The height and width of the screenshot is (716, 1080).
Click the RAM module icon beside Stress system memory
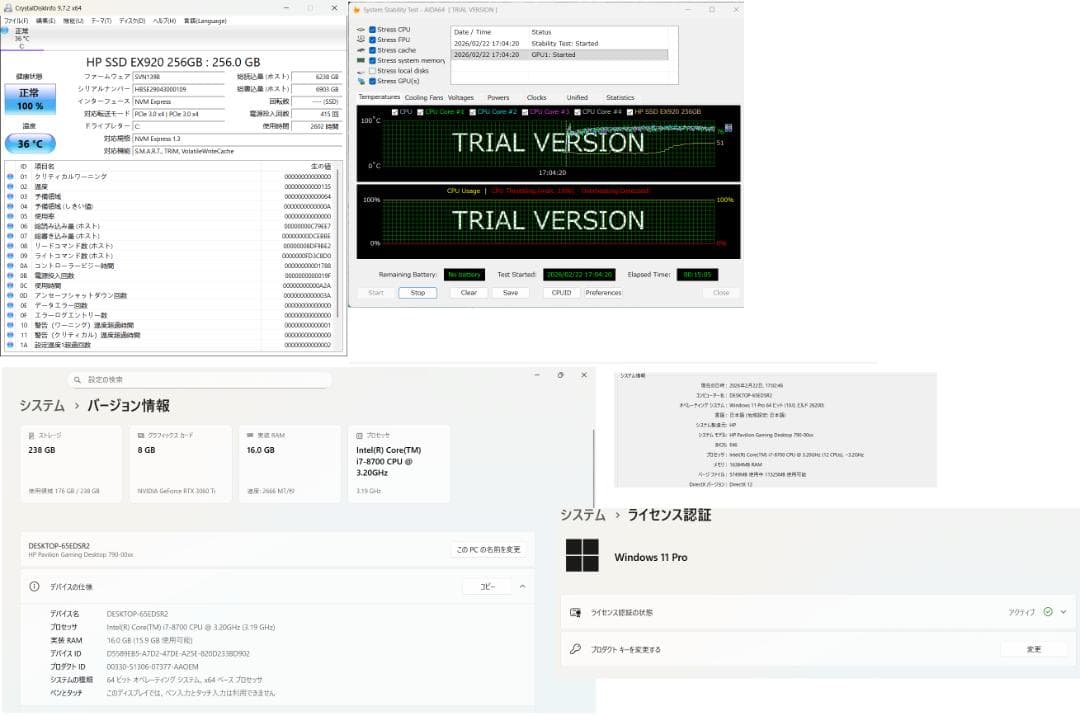coord(361,61)
